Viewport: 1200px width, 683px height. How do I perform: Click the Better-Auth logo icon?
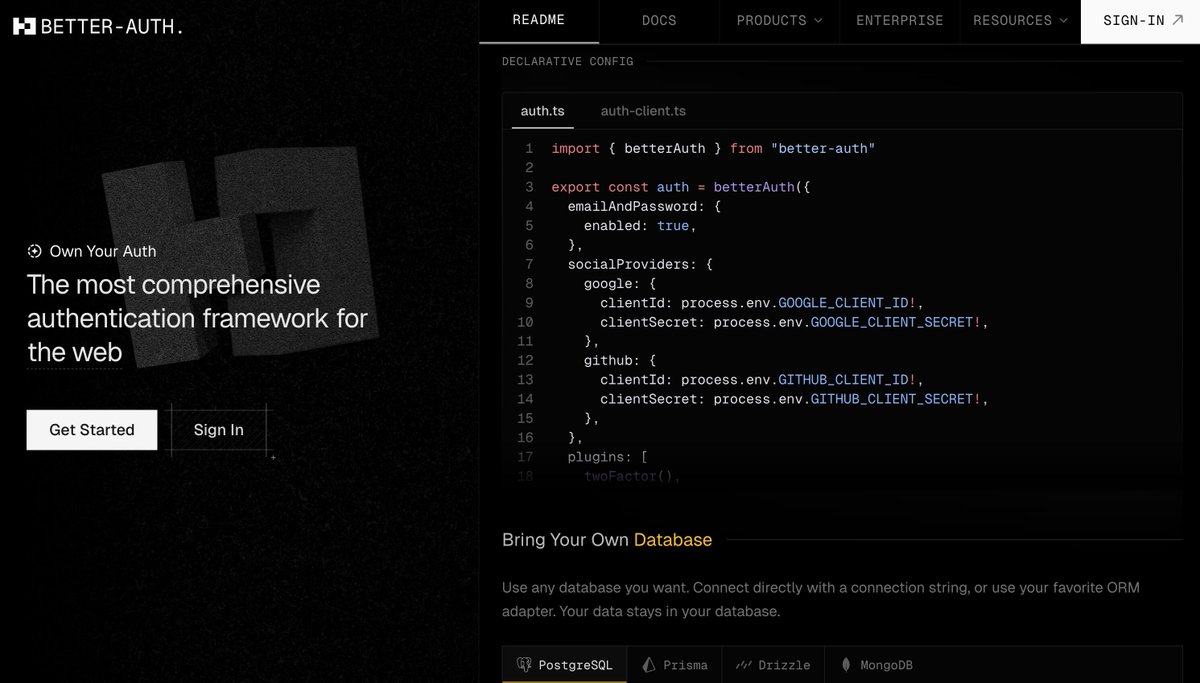click(x=24, y=26)
